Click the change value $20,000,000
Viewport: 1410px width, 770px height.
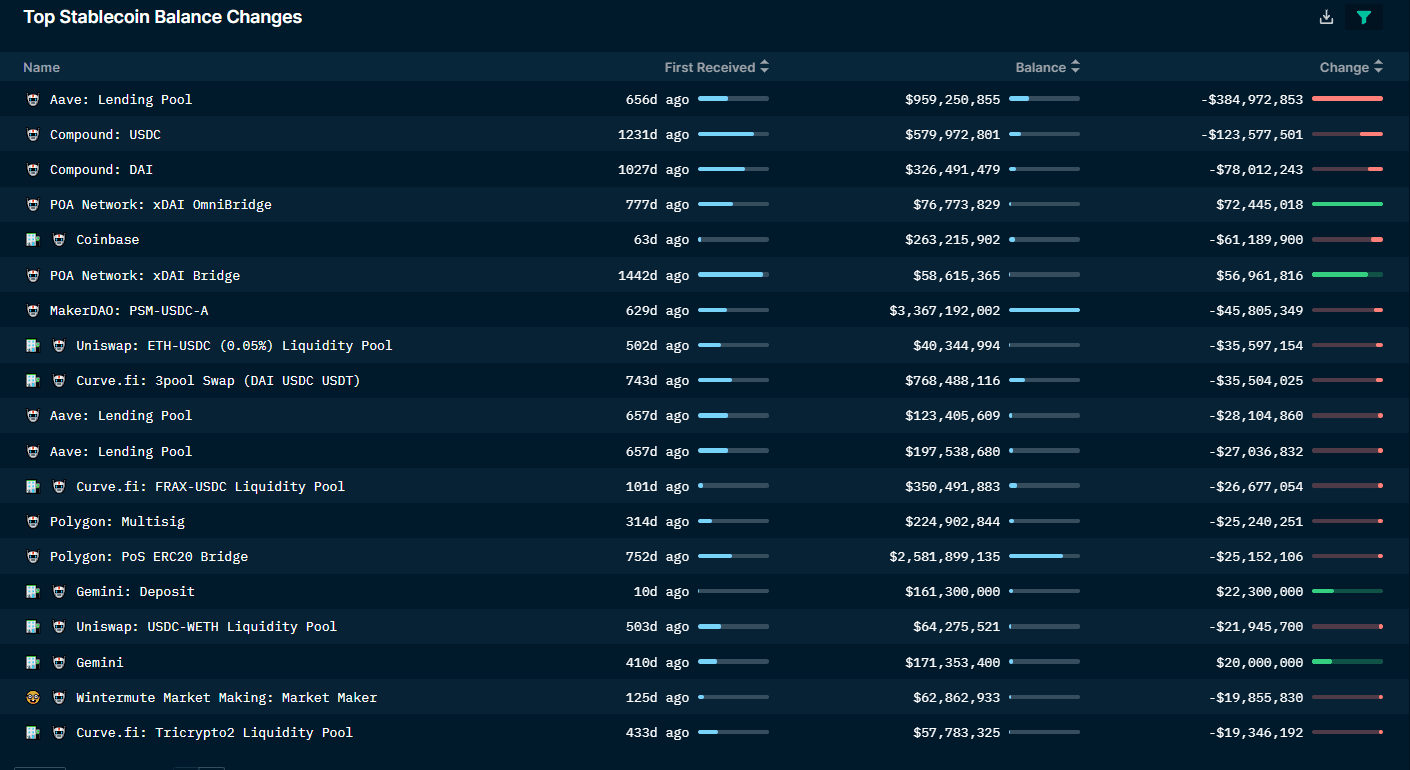[x=1259, y=663]
